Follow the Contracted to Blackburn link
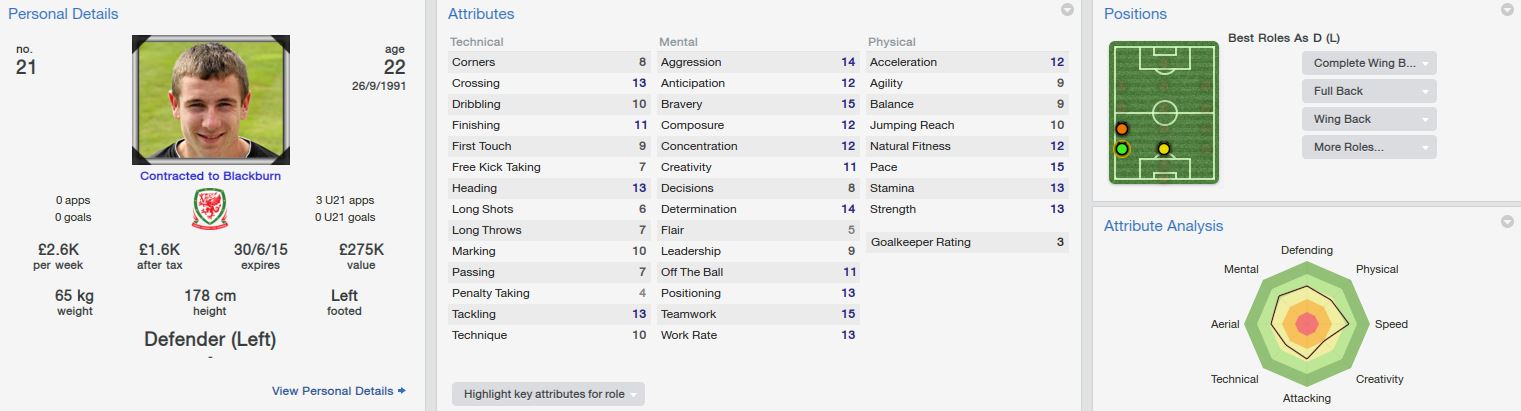The width and height of the screenshot is (1521, 411). click(210, 176)
